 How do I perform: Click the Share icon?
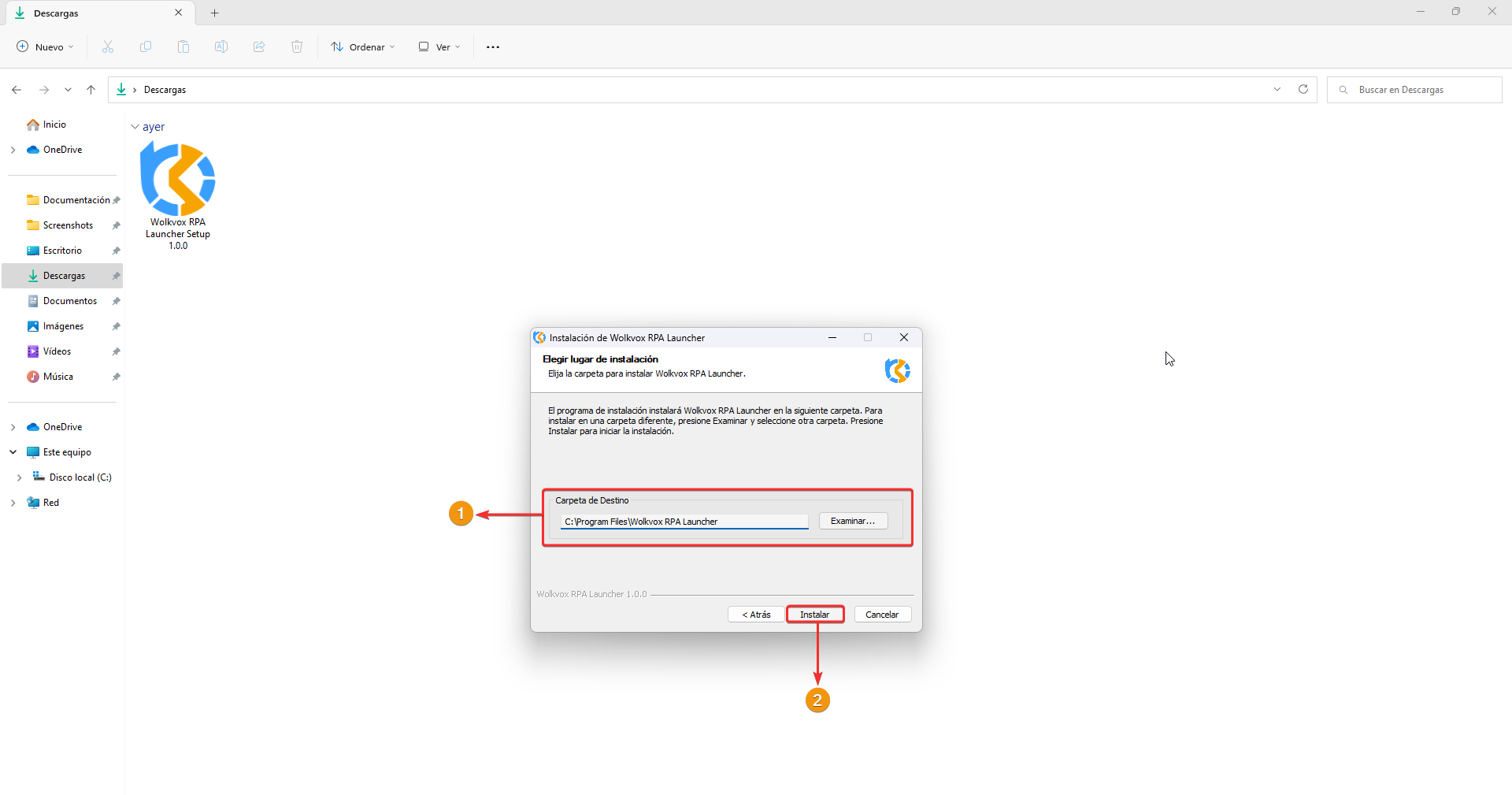[259, 47]
